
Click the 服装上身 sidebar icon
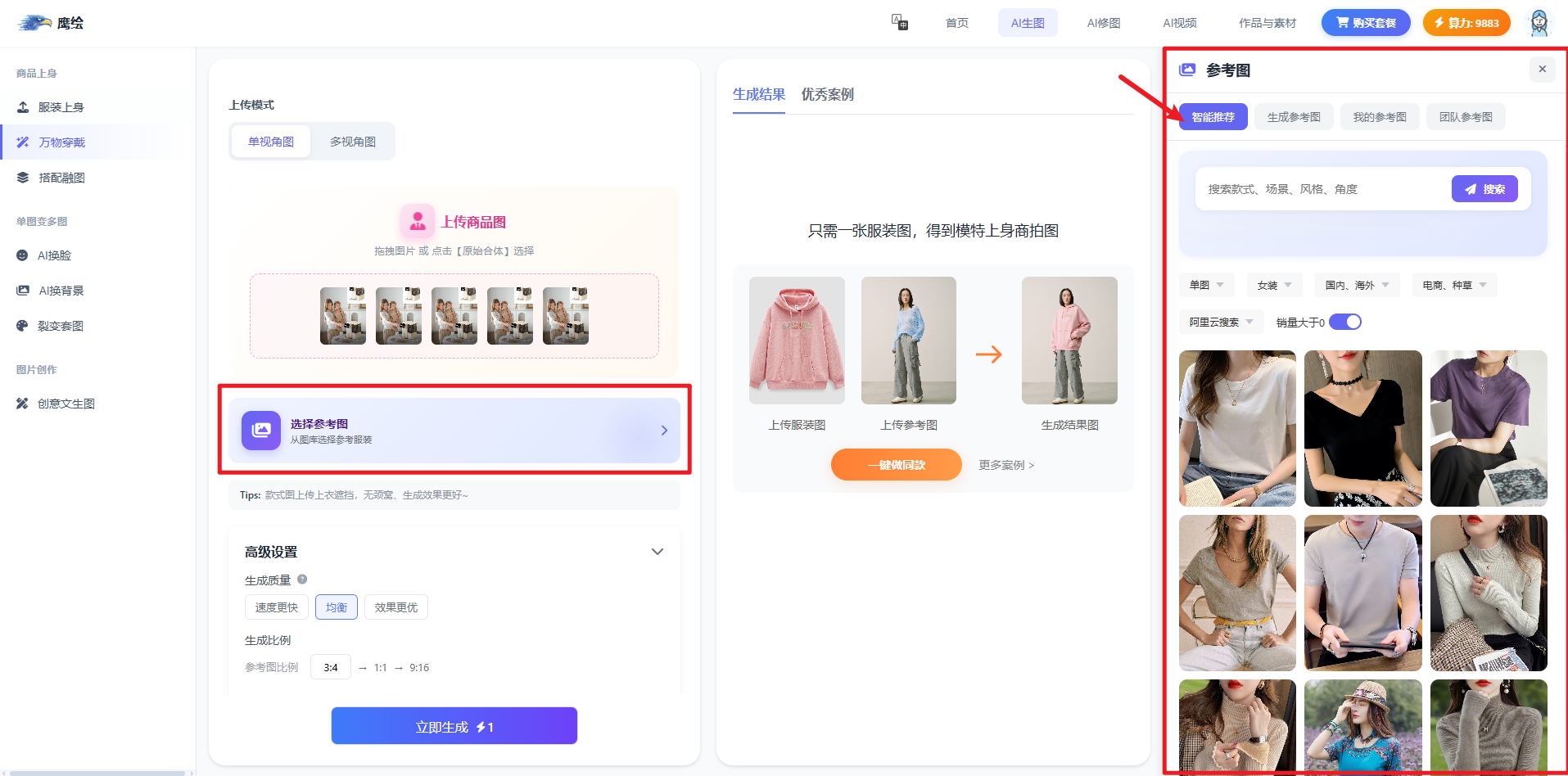click(23, 107)
